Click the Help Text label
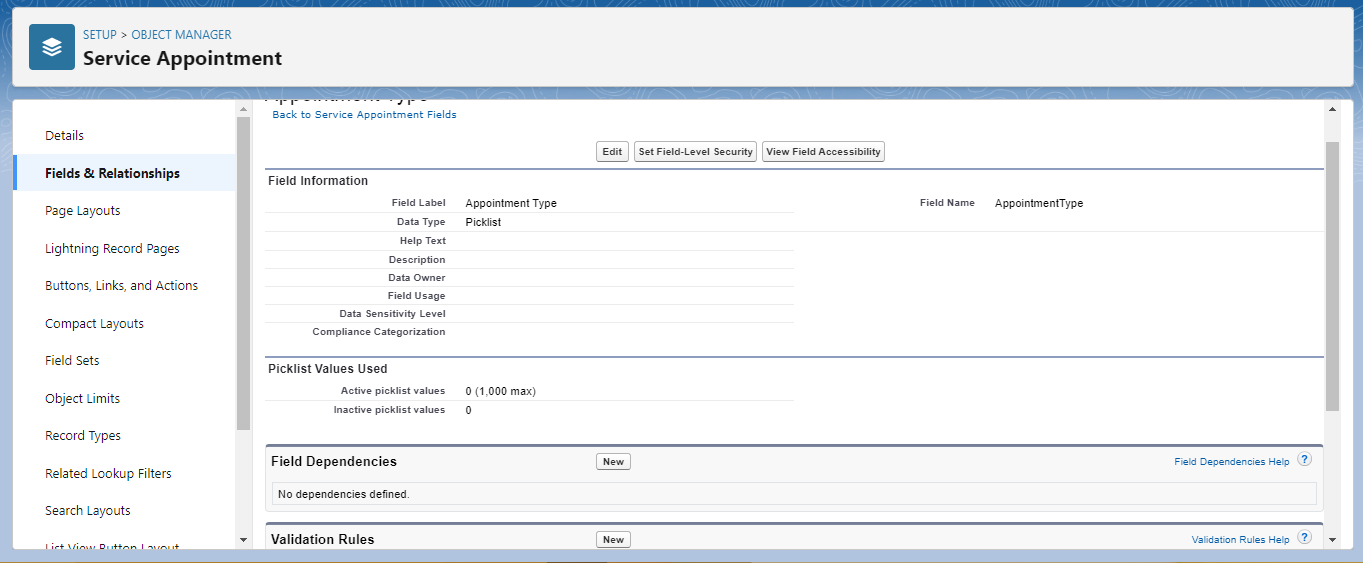 coord(422,241)
